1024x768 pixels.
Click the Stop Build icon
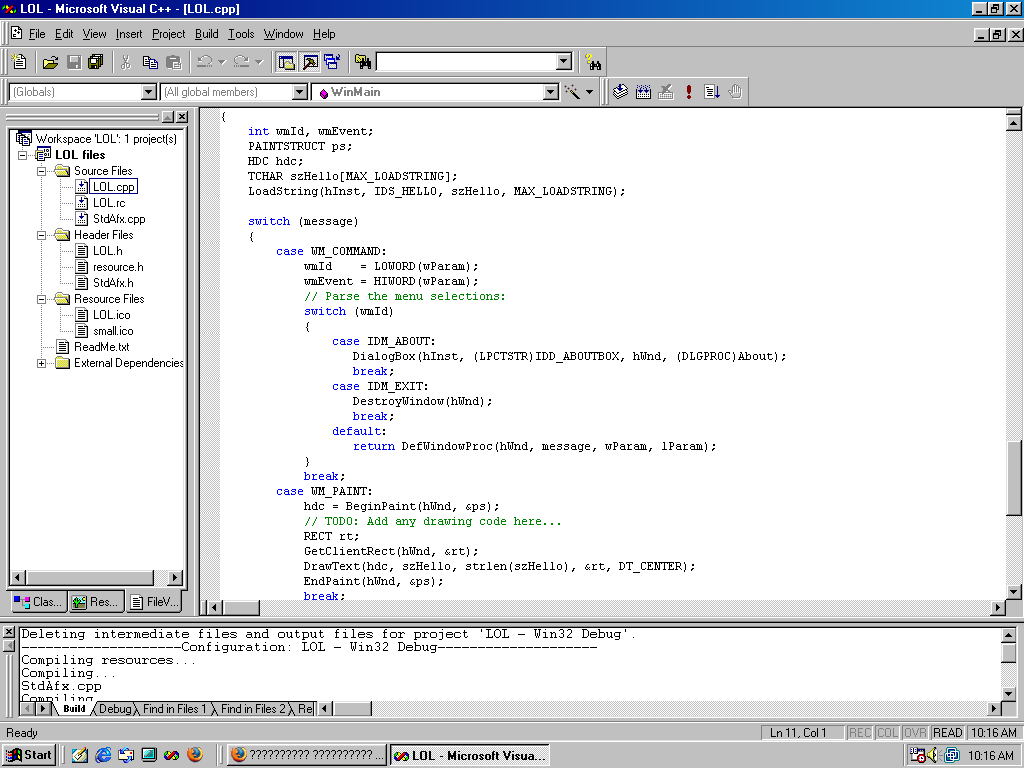666,92
